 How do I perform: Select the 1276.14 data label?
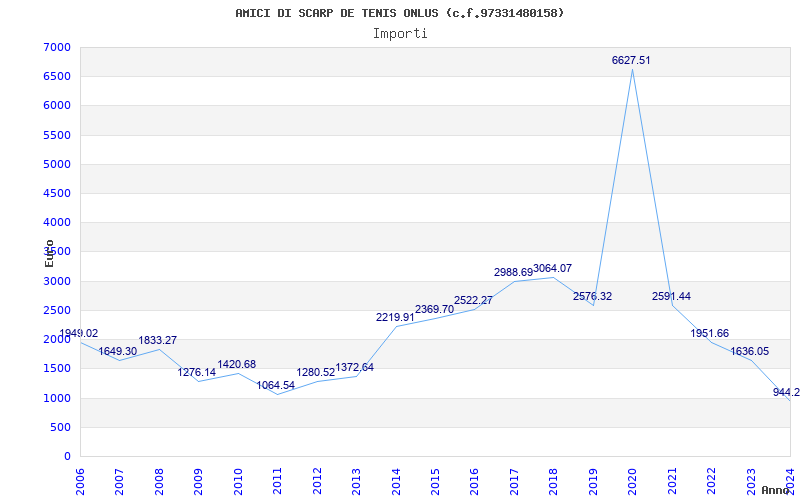click(197, 373)
